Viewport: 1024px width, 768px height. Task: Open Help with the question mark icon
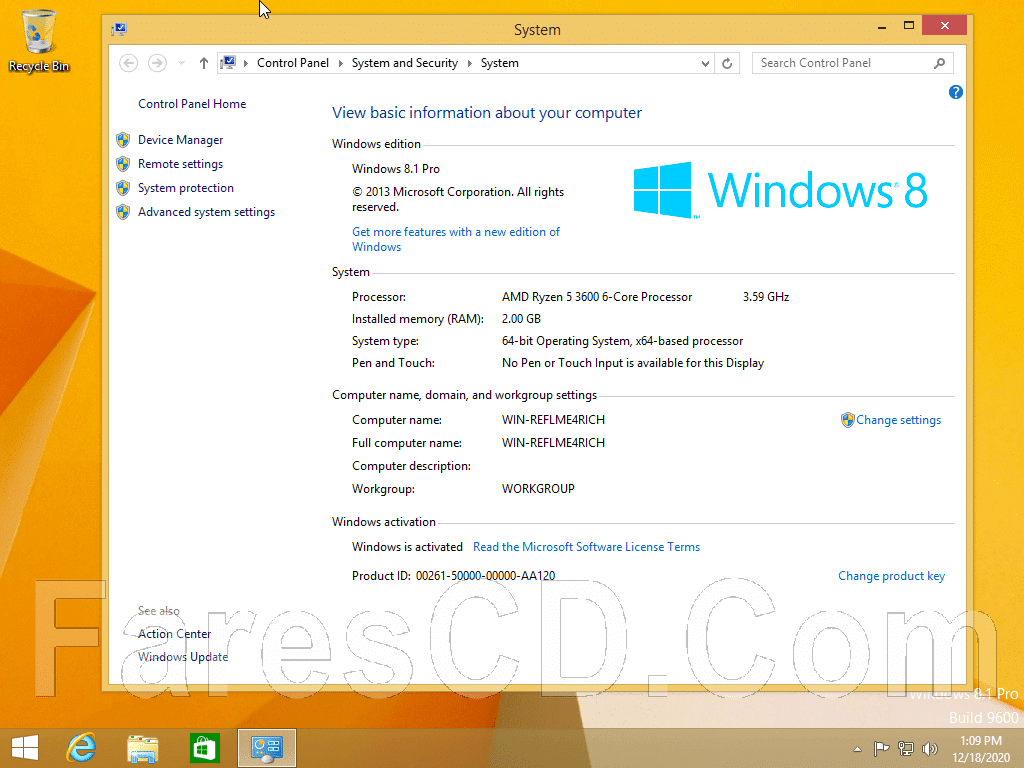click(955, 92)
